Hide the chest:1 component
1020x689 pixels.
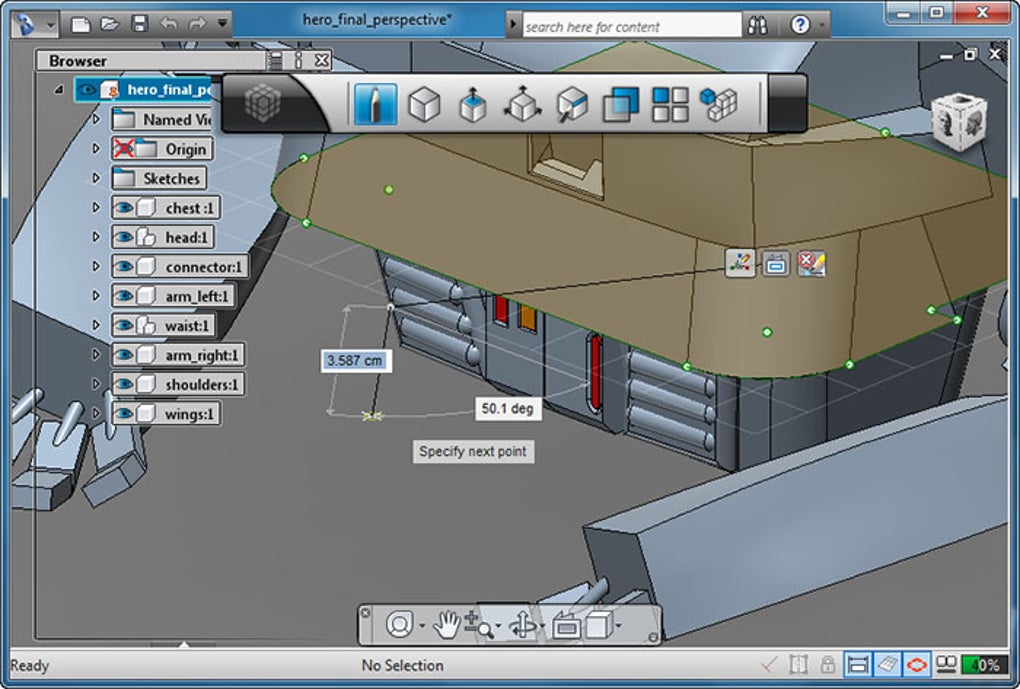(x=124, y=208)
